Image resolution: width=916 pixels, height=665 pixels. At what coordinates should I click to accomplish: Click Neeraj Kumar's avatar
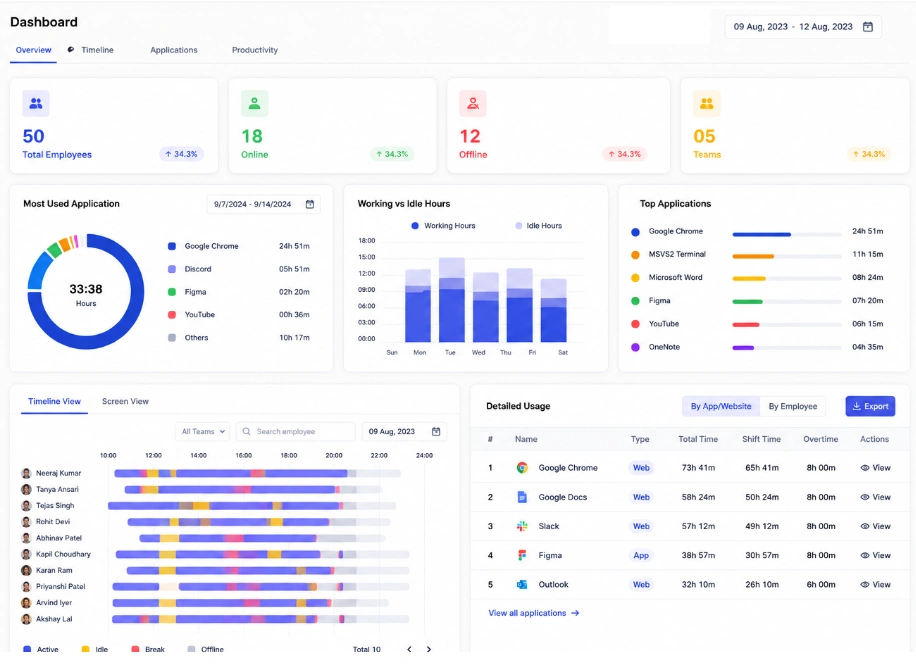click(26, 473)
